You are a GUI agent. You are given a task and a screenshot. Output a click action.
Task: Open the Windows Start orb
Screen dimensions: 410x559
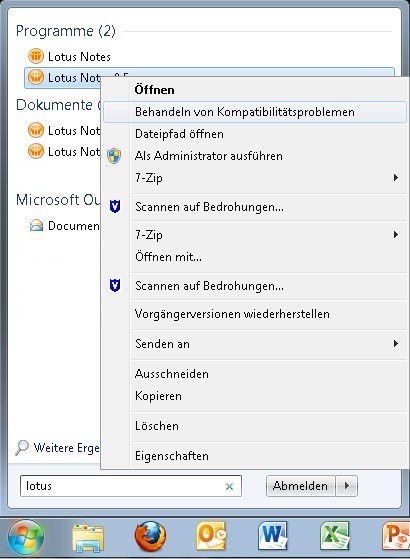(x=26, y=538)
